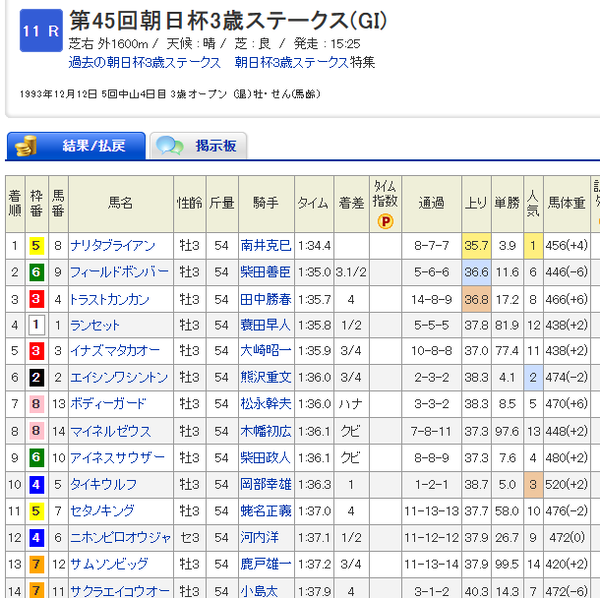Switch to the 掲示板 tab

coord(198,145)
